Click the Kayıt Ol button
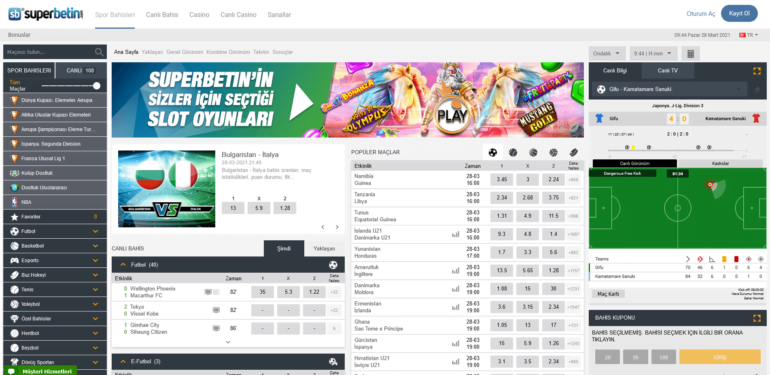 pos(739,14)
